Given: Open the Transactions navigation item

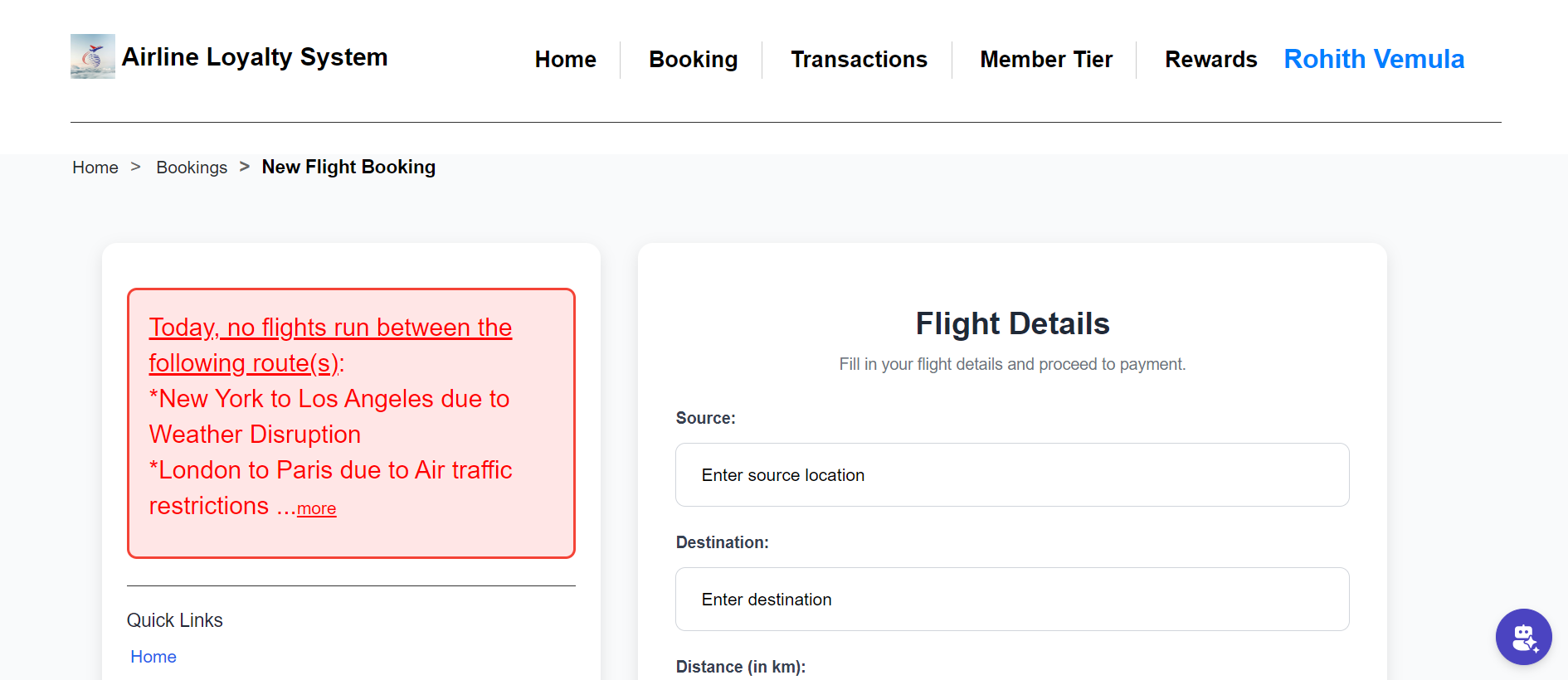Looking at the screenshot, I should (x=859, y=60).
